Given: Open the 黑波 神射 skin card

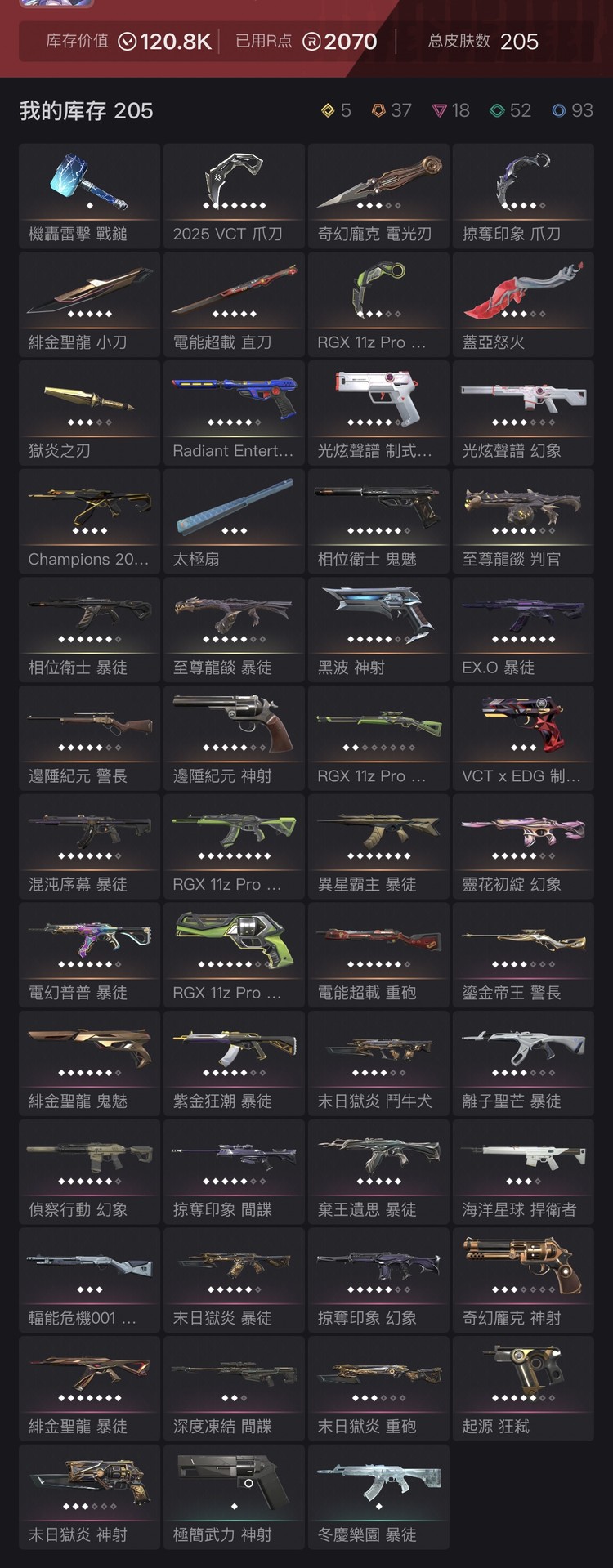Looking at the screenshot, I should [x=379, y=630].
